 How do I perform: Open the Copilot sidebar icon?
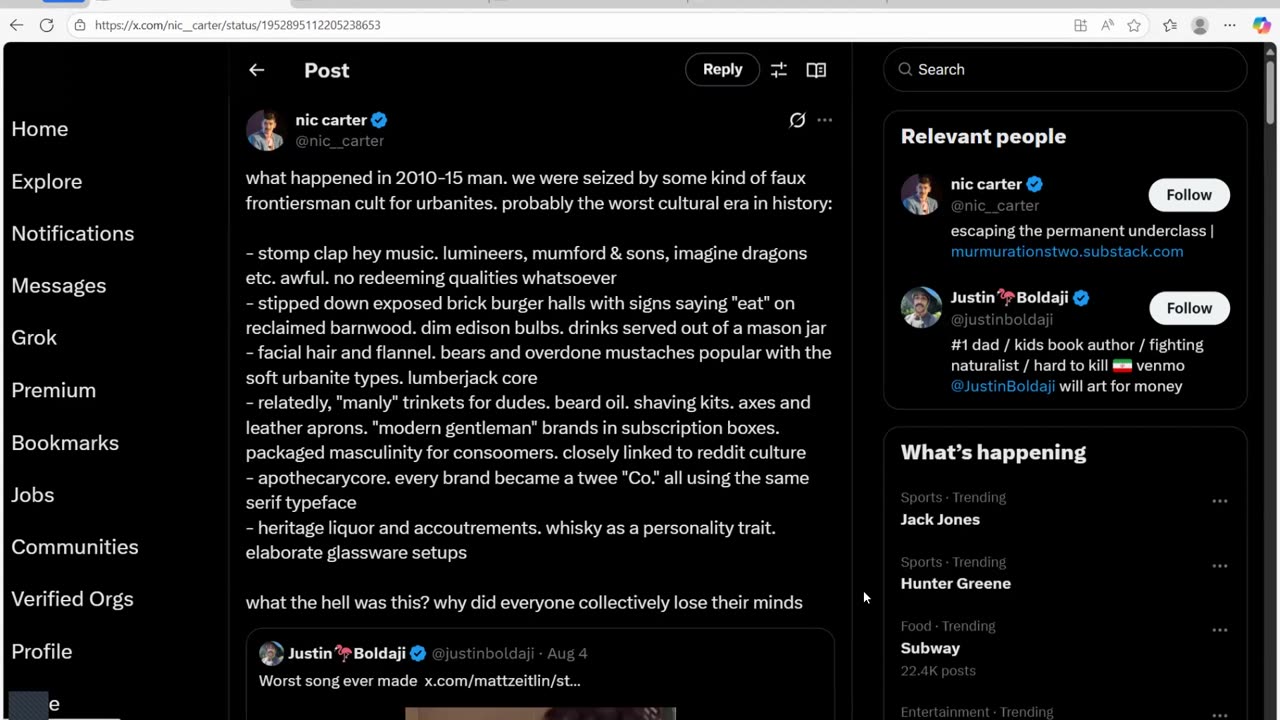[x=1261, y=25]
